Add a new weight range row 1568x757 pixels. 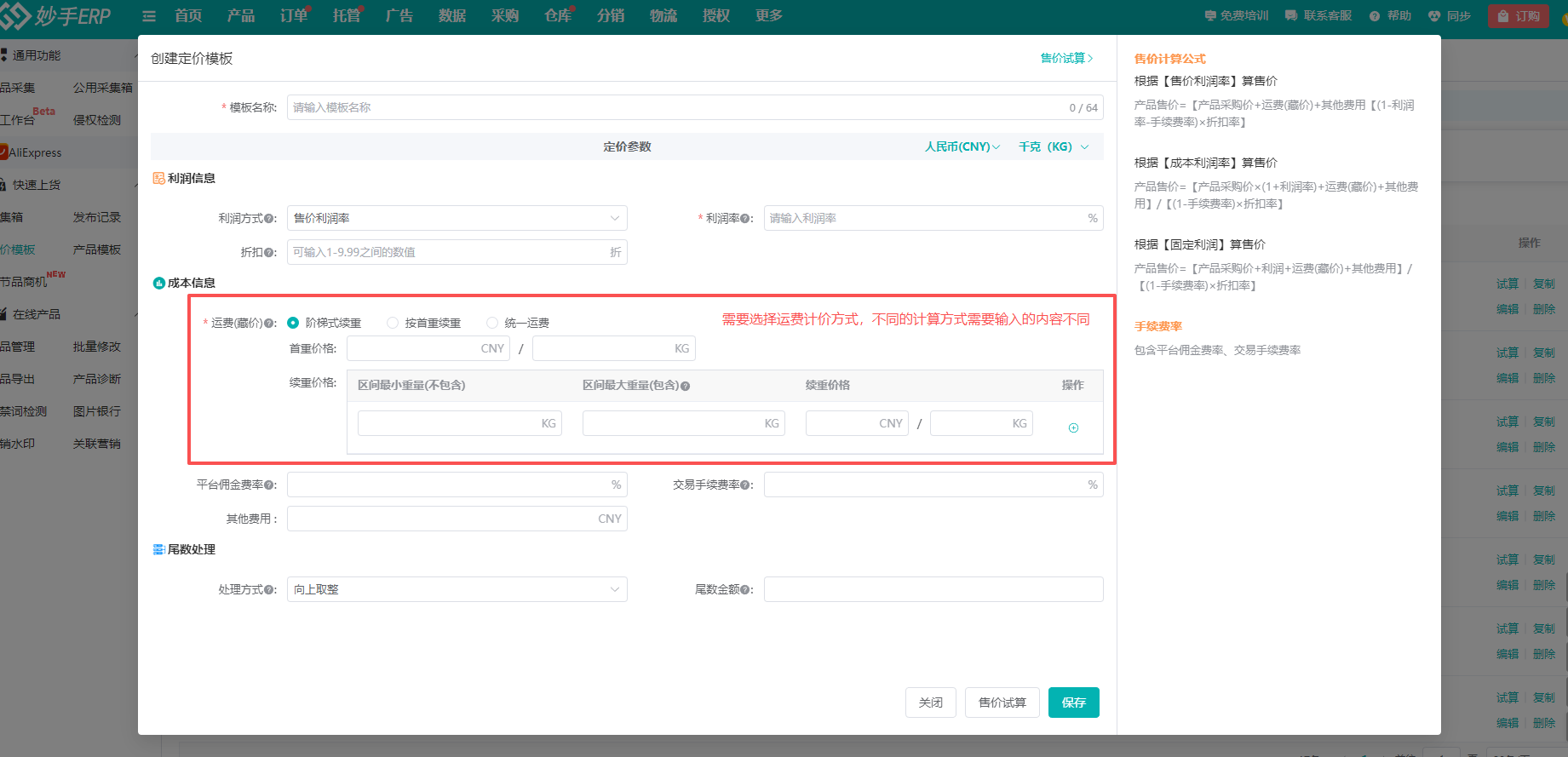(1073, 427)
